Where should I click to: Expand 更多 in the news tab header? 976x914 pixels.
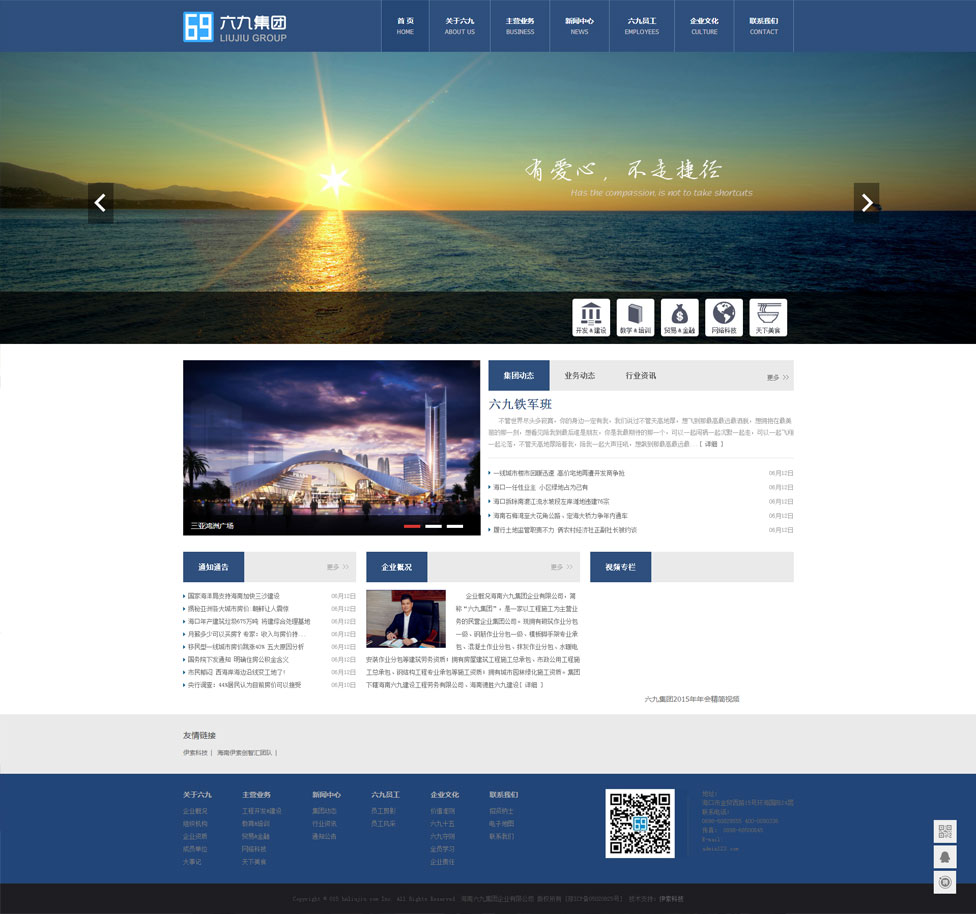click(777, 377)
